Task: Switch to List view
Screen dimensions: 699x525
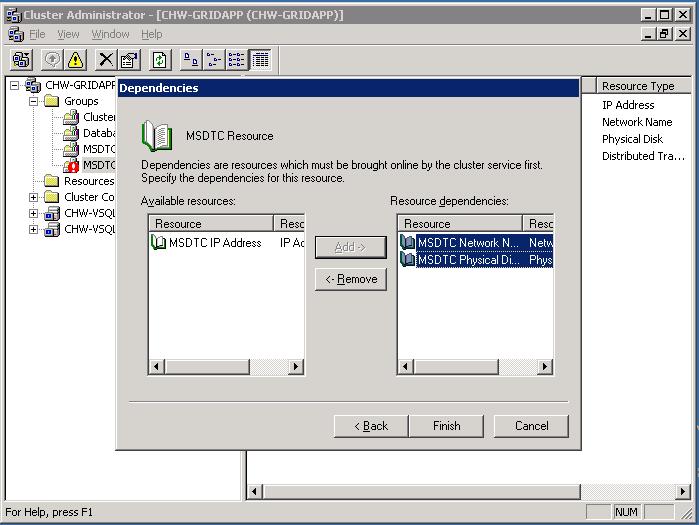Action: click(237, 59)
